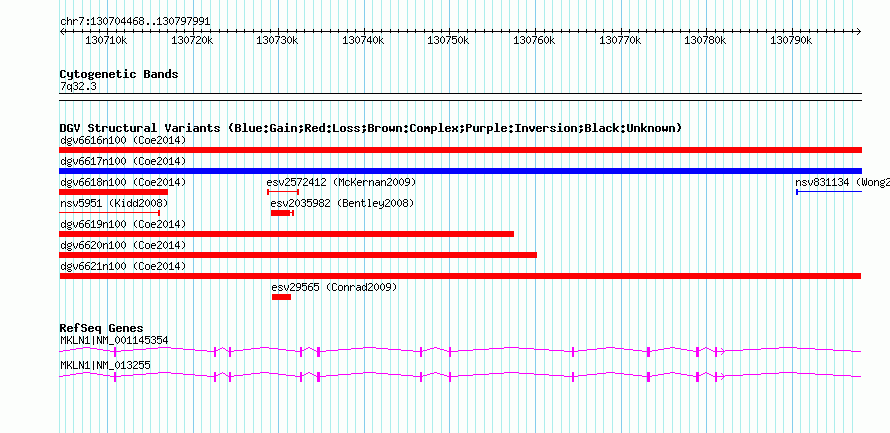890x433 pixels.
Task: Open dgv6616n100 (Coe2014) label
Action: point(123,140)
